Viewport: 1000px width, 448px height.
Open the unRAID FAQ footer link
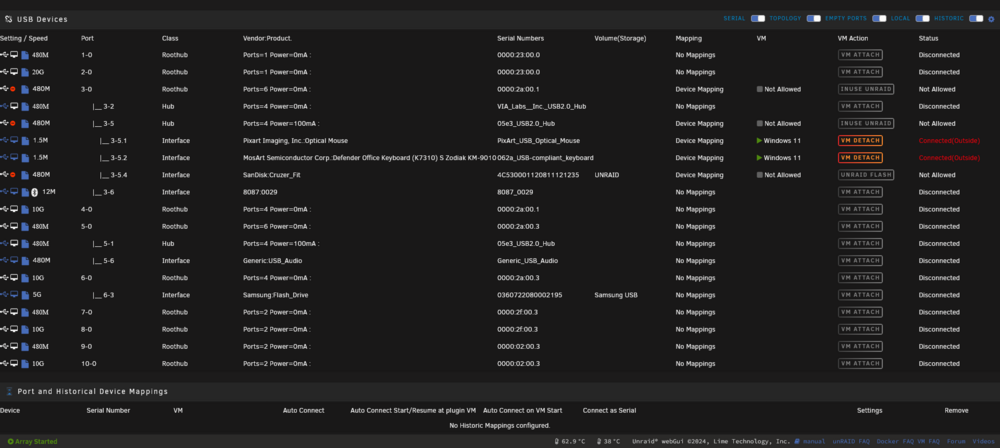pyautogui.click(x=851, y=442)
